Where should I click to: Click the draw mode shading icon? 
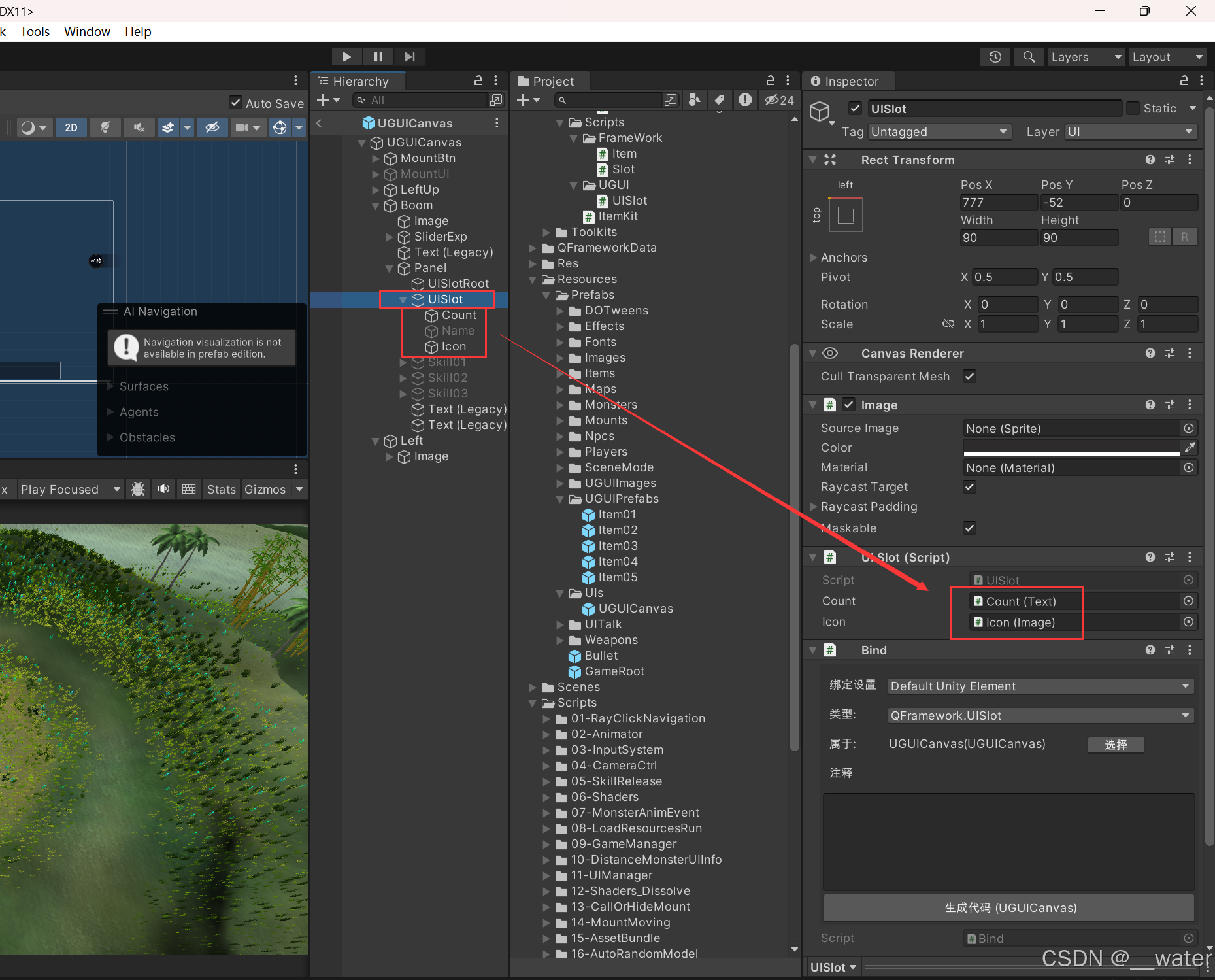tap(27, 127)
